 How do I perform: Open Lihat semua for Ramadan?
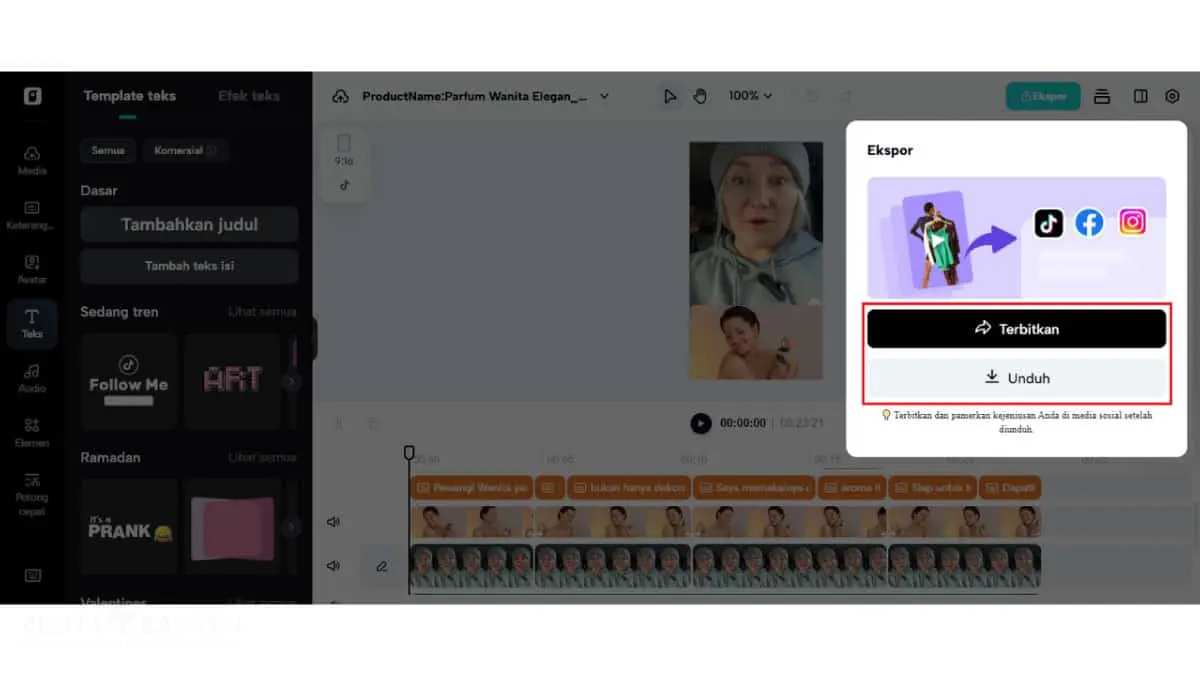pyautogui.click(x=262, y=457)
